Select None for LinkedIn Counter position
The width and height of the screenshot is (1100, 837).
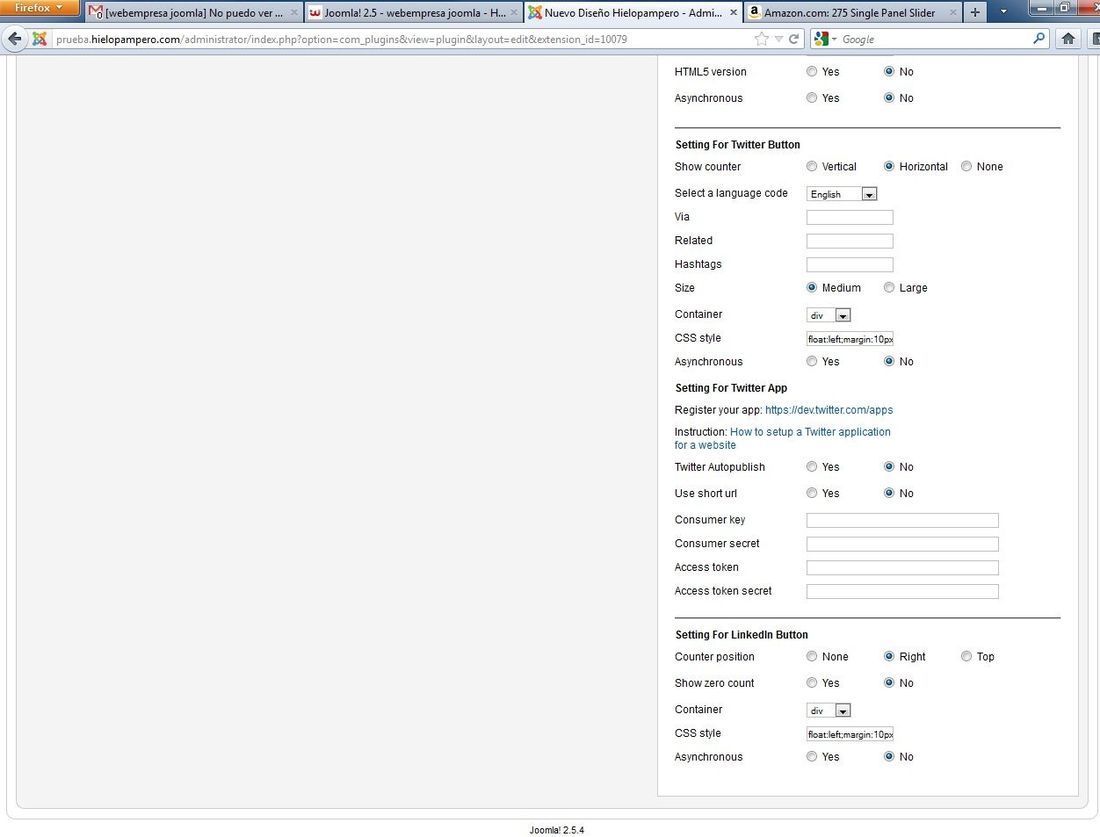(x=812, y=657)
